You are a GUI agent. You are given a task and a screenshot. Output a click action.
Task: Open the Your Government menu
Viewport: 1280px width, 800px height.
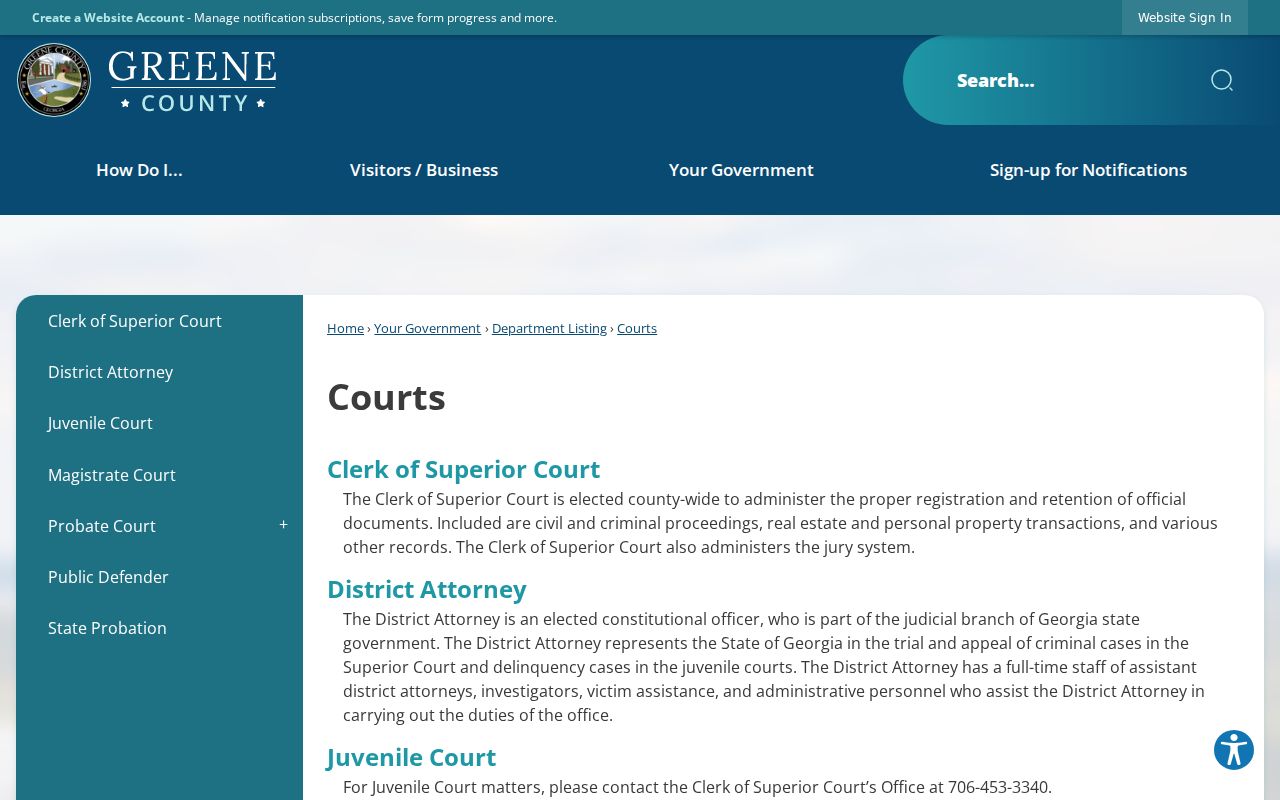point(741,170)
